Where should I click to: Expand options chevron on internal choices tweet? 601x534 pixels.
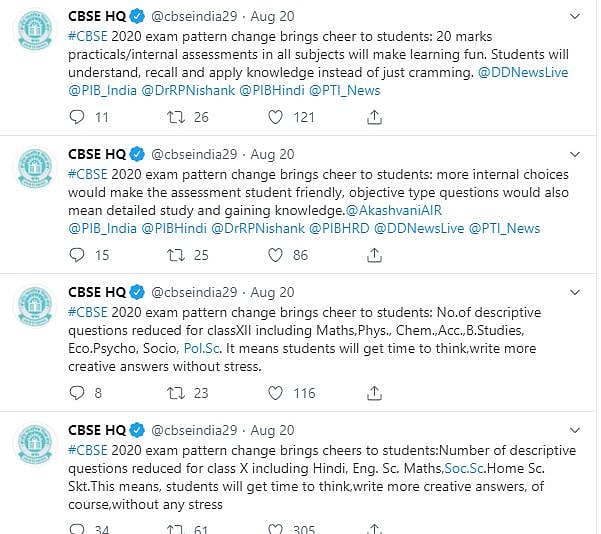(575, 154)
